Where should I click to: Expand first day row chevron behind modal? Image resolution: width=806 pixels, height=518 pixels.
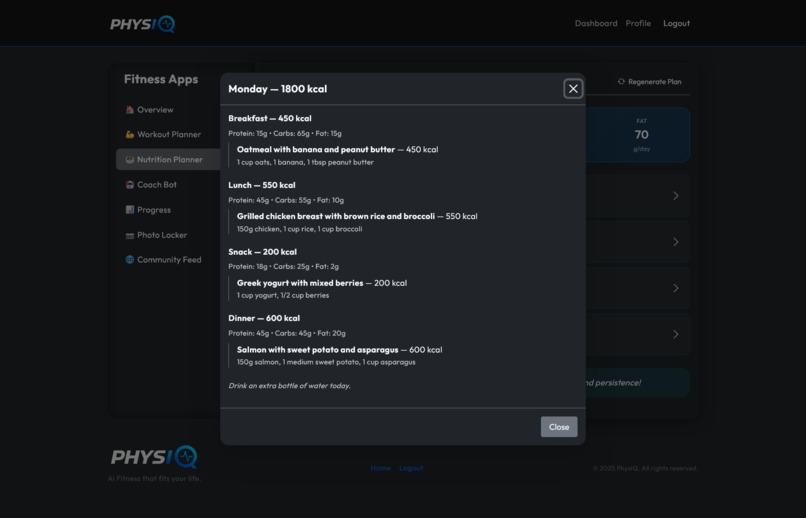tap(675, 196)
